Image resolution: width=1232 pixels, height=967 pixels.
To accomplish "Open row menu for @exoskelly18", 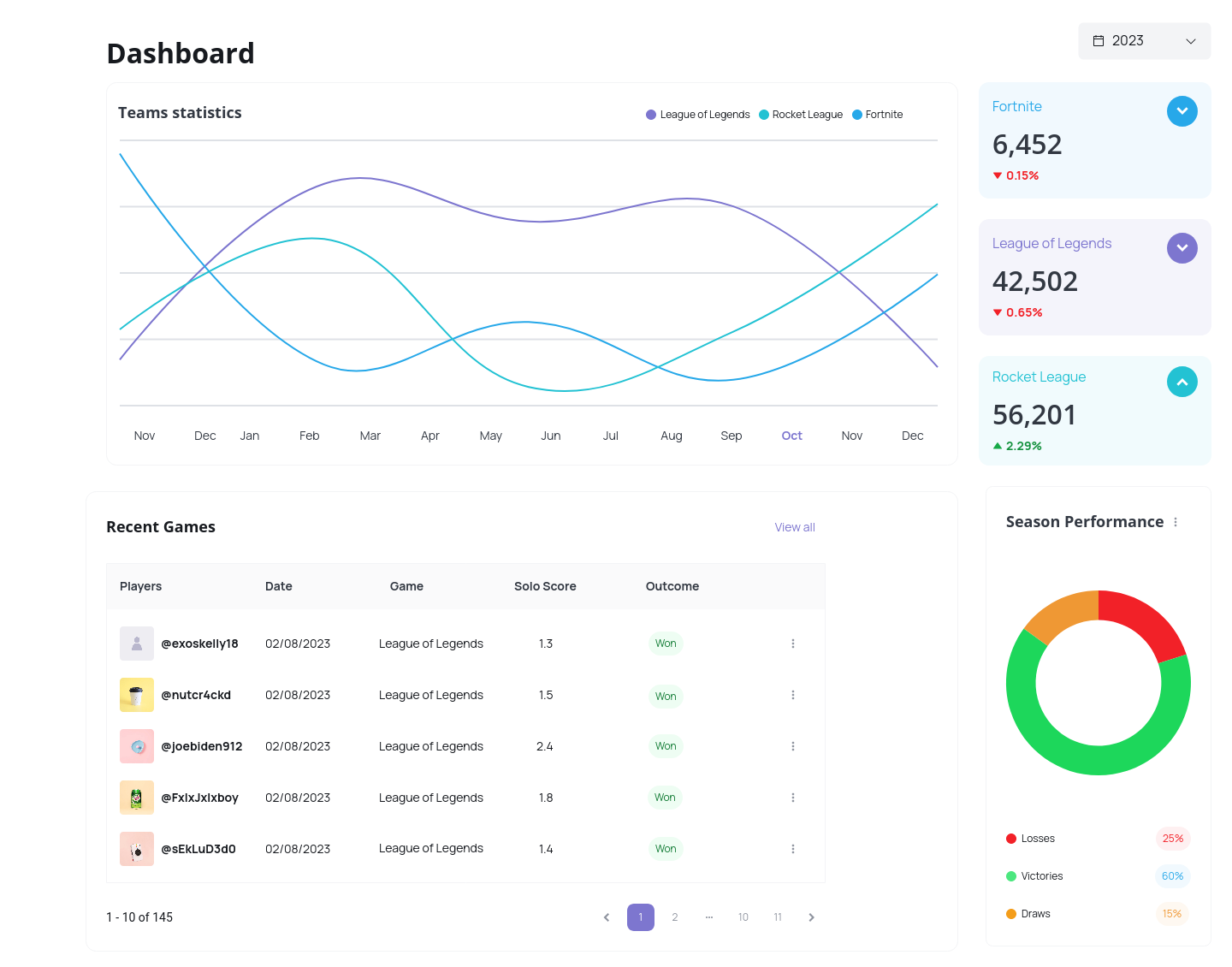I will (793, 644).
